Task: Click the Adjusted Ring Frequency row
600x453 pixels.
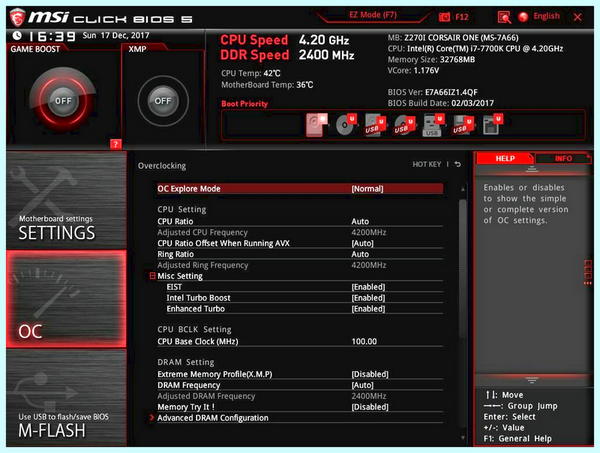Action: 300,265
